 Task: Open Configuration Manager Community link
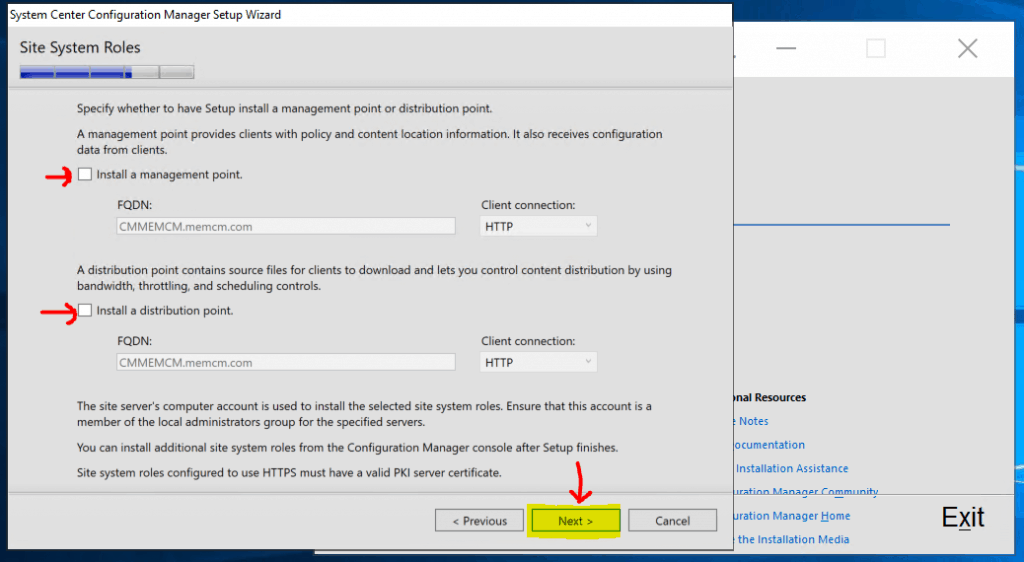click(806, 492)
